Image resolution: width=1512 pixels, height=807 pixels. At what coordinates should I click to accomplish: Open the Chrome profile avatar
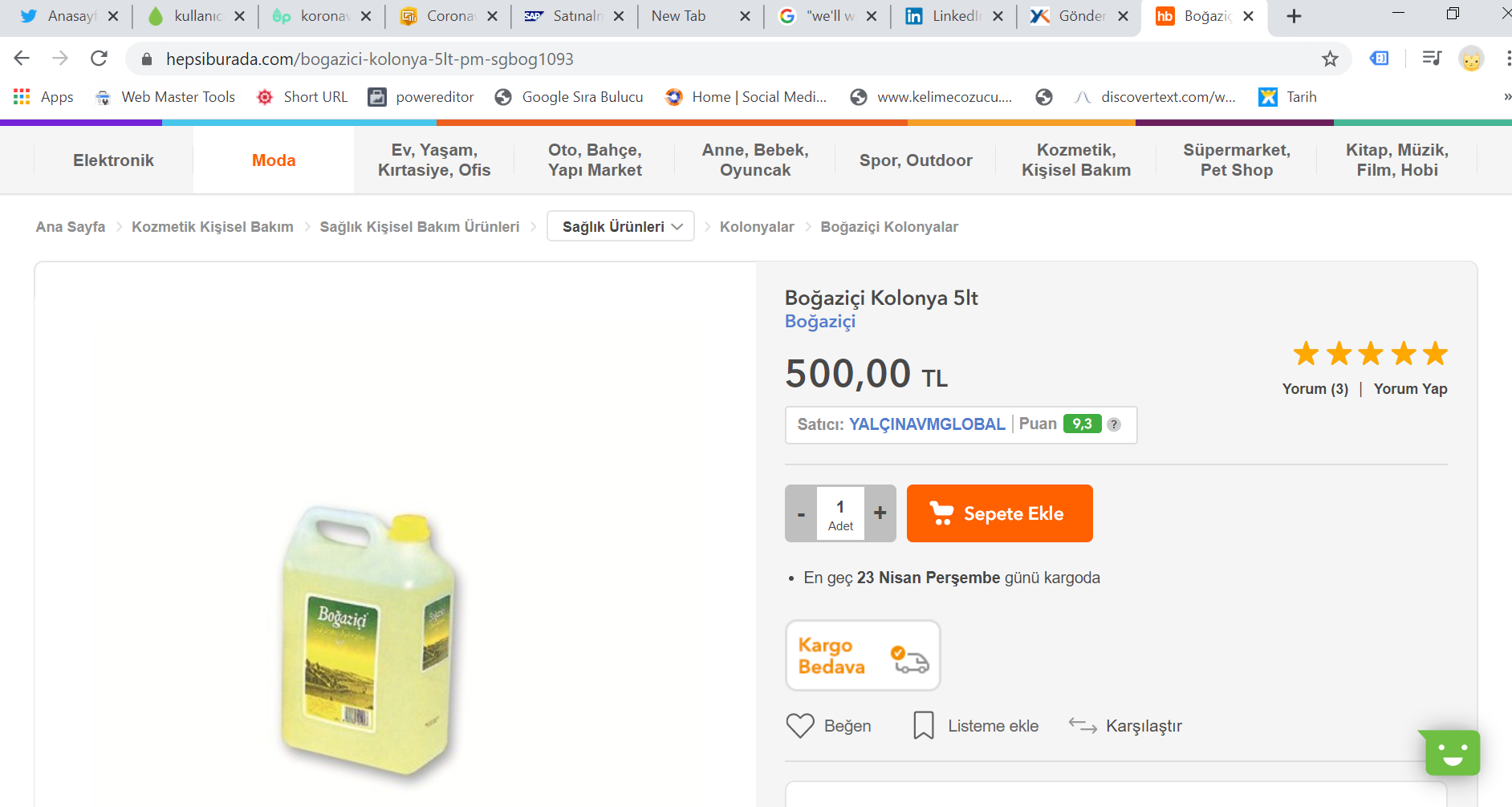[1471, 59]
